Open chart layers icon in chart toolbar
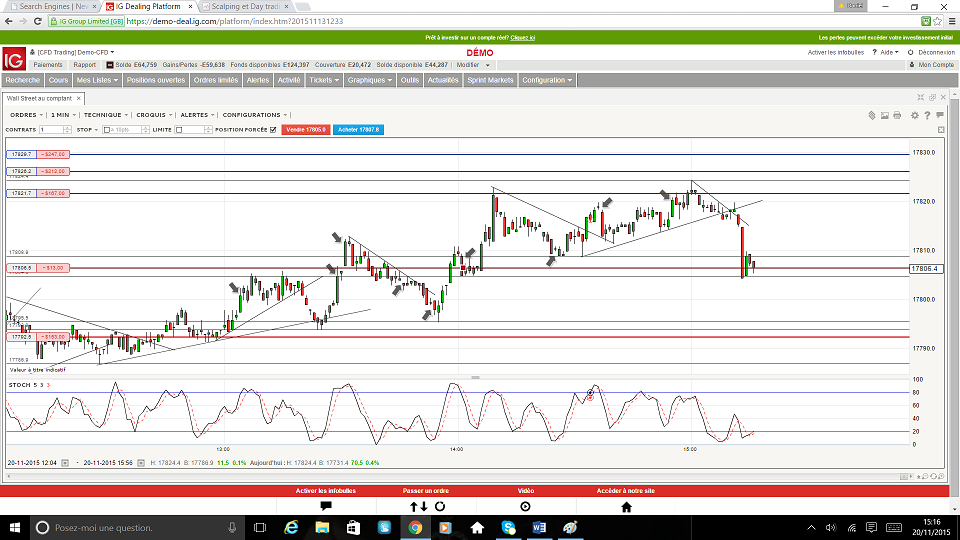 tap(872, 115)
